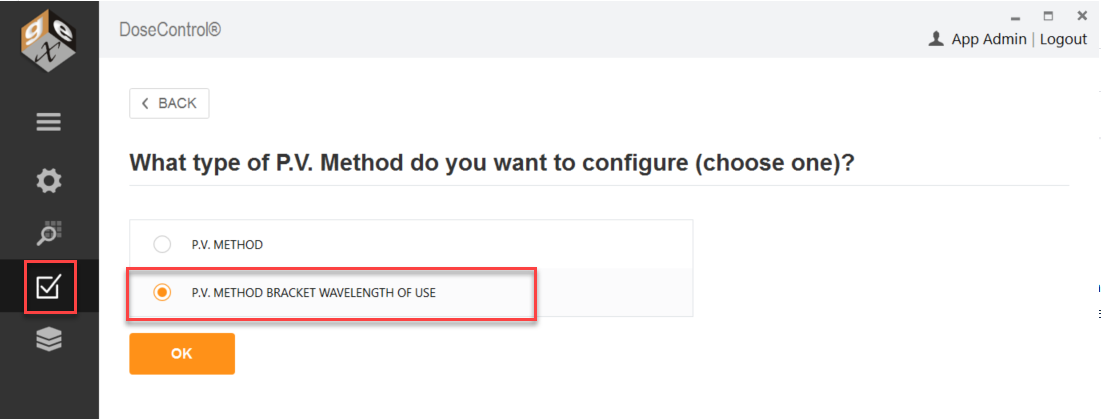
Task: Close the DoseControl window
Action: [1082, 15]
